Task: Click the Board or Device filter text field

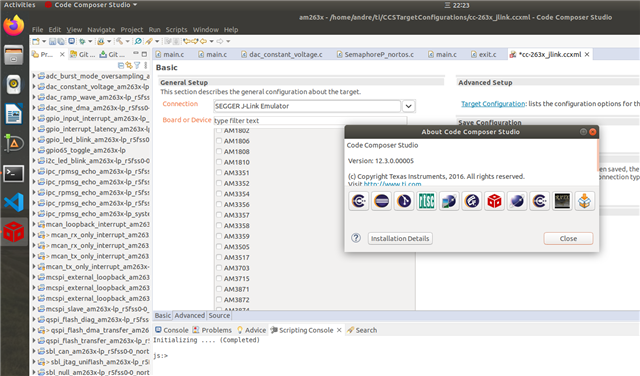Action: [x=310, y=121]
